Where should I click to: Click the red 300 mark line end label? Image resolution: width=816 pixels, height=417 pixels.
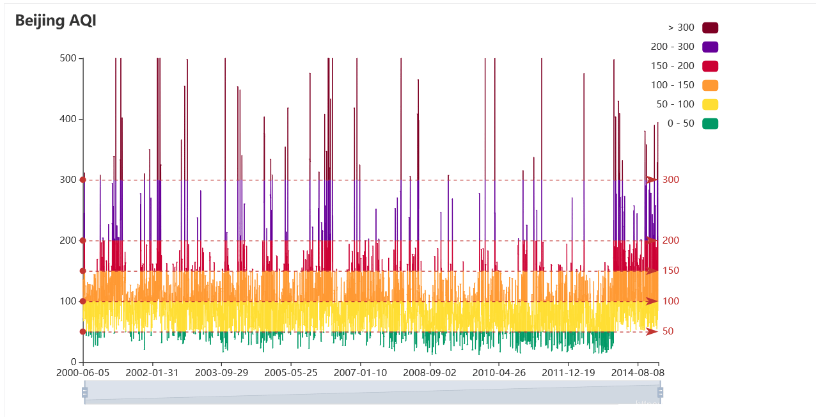tap(671, 180)
